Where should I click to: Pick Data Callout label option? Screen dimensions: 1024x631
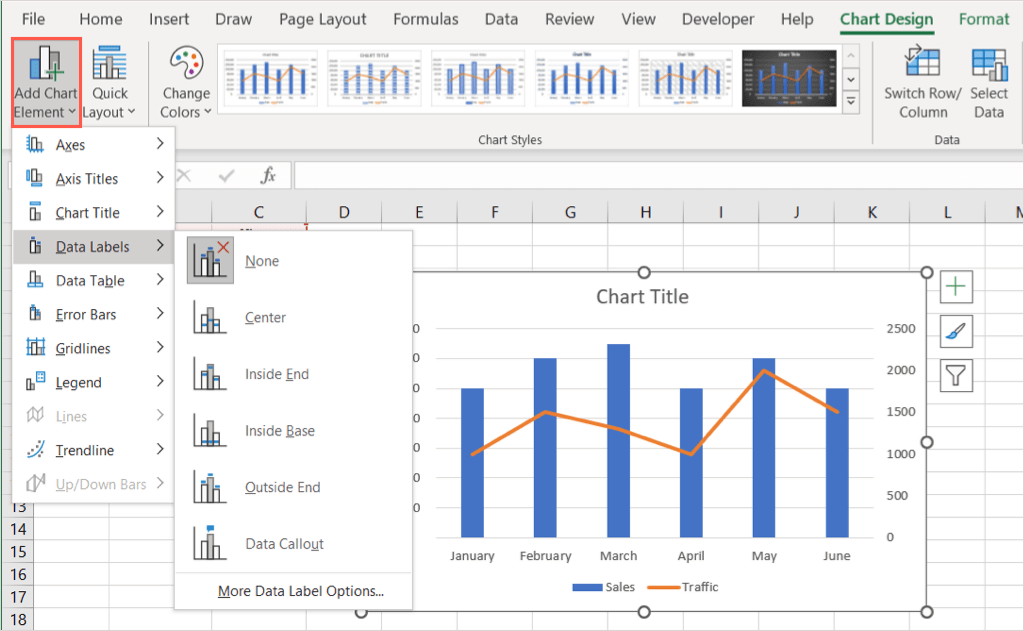[284, 544]
